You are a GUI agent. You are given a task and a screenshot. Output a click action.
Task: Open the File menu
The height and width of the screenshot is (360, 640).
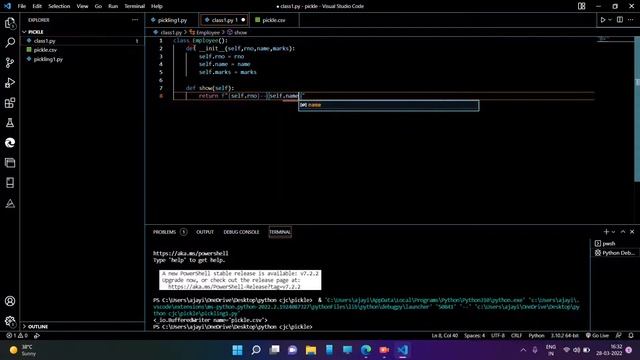click(x=22, y=6)
